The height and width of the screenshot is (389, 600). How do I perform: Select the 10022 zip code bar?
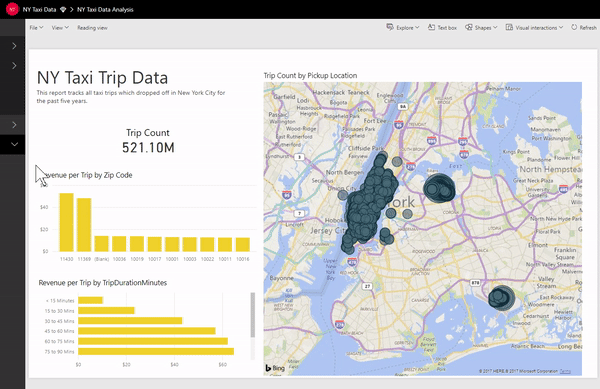pos(207,244)
